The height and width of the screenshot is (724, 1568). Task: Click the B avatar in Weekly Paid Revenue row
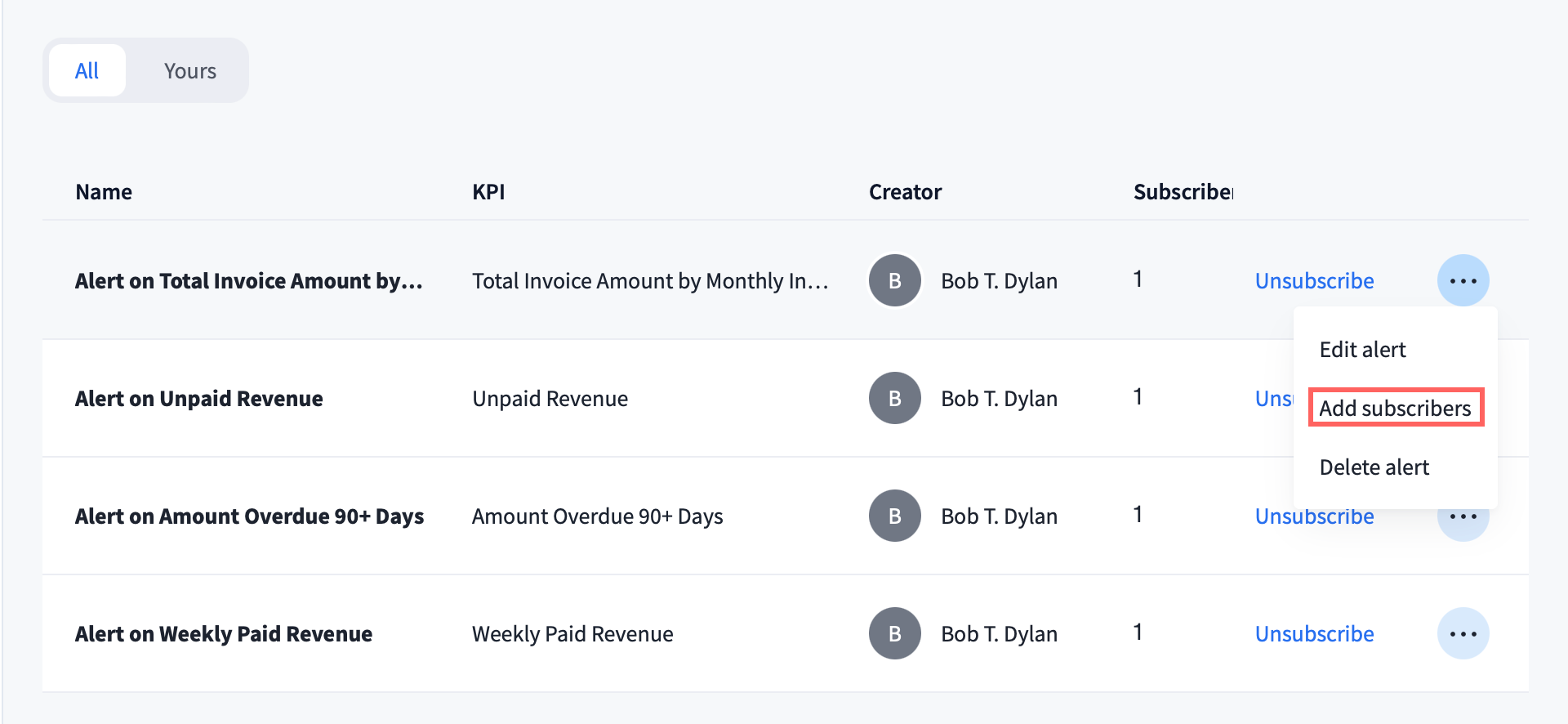coord(894,633)
